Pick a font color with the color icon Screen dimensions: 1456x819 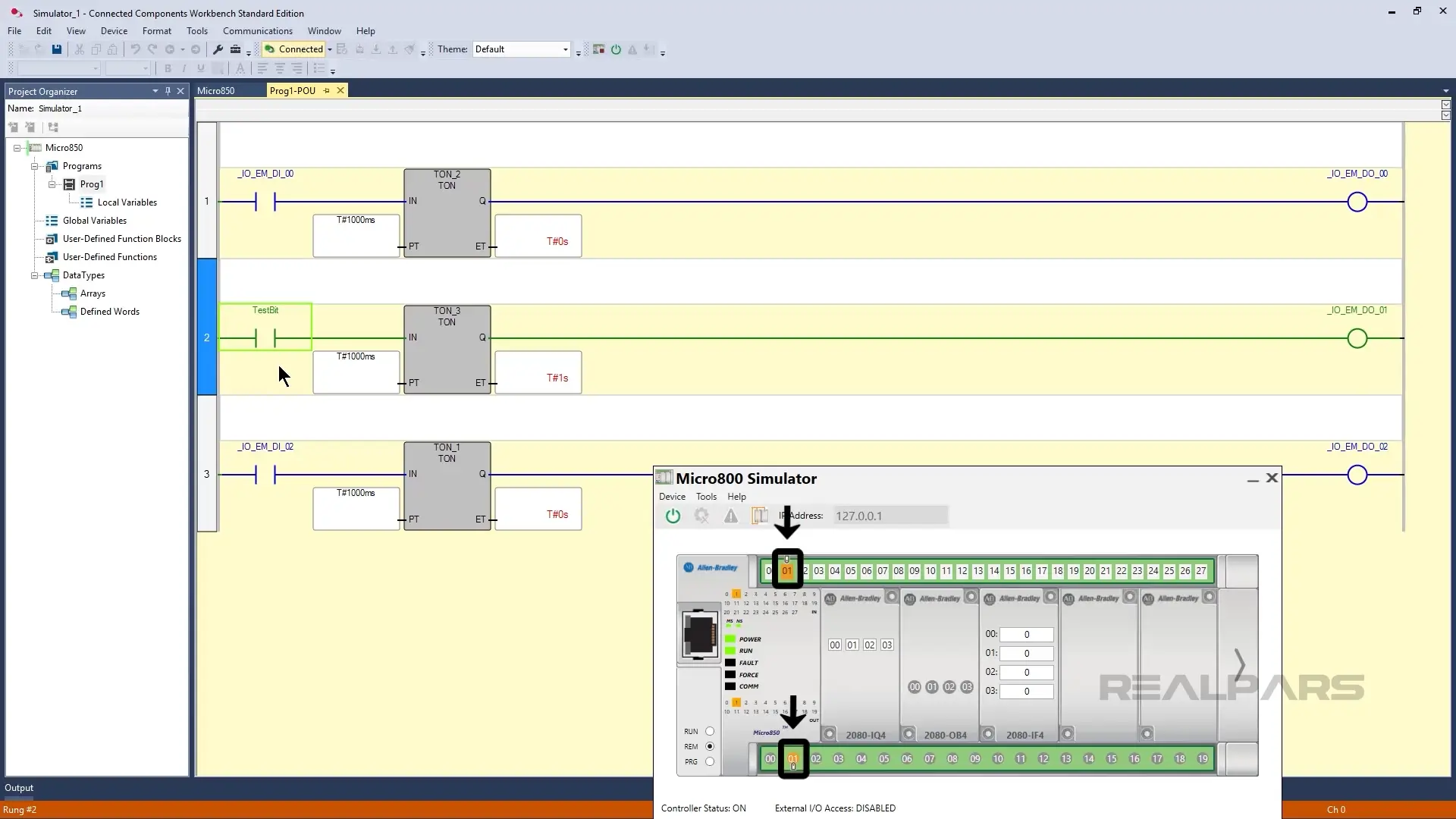point(240,68)
